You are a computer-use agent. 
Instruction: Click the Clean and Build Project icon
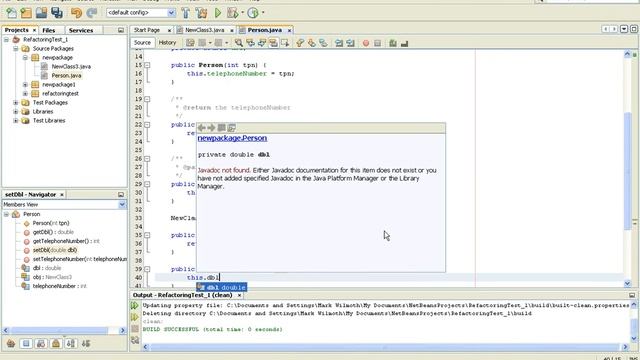tap(201, 13)
